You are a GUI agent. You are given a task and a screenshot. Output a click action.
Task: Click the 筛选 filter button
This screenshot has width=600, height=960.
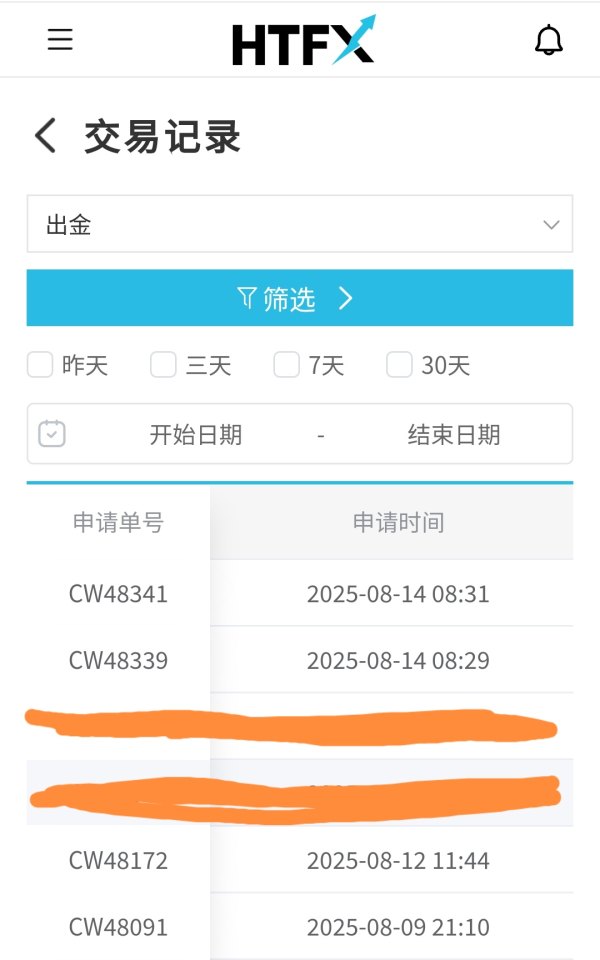tap(300, 298)
